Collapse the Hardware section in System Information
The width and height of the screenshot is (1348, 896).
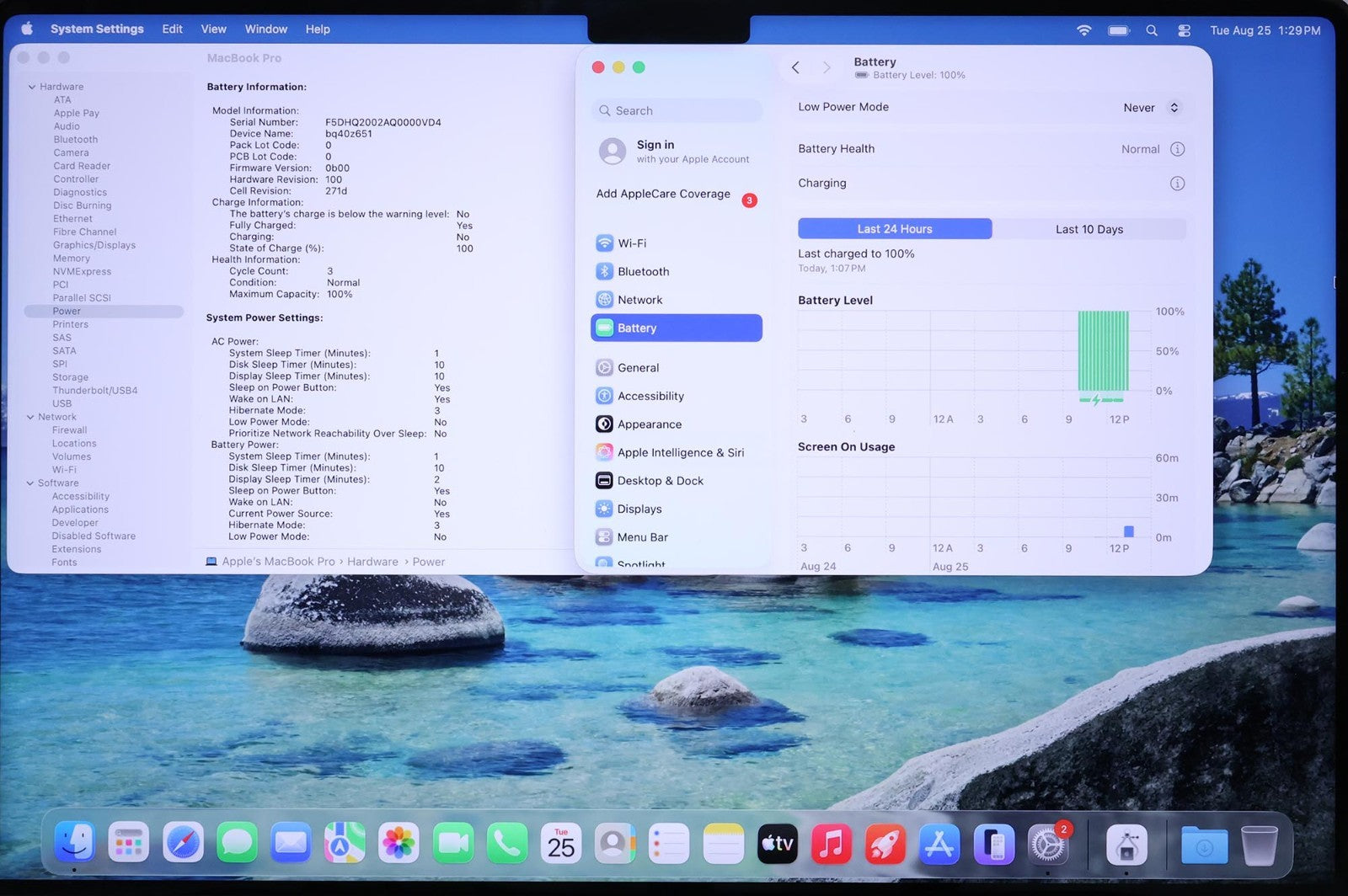pyautogui.click(x=32, y=87)
